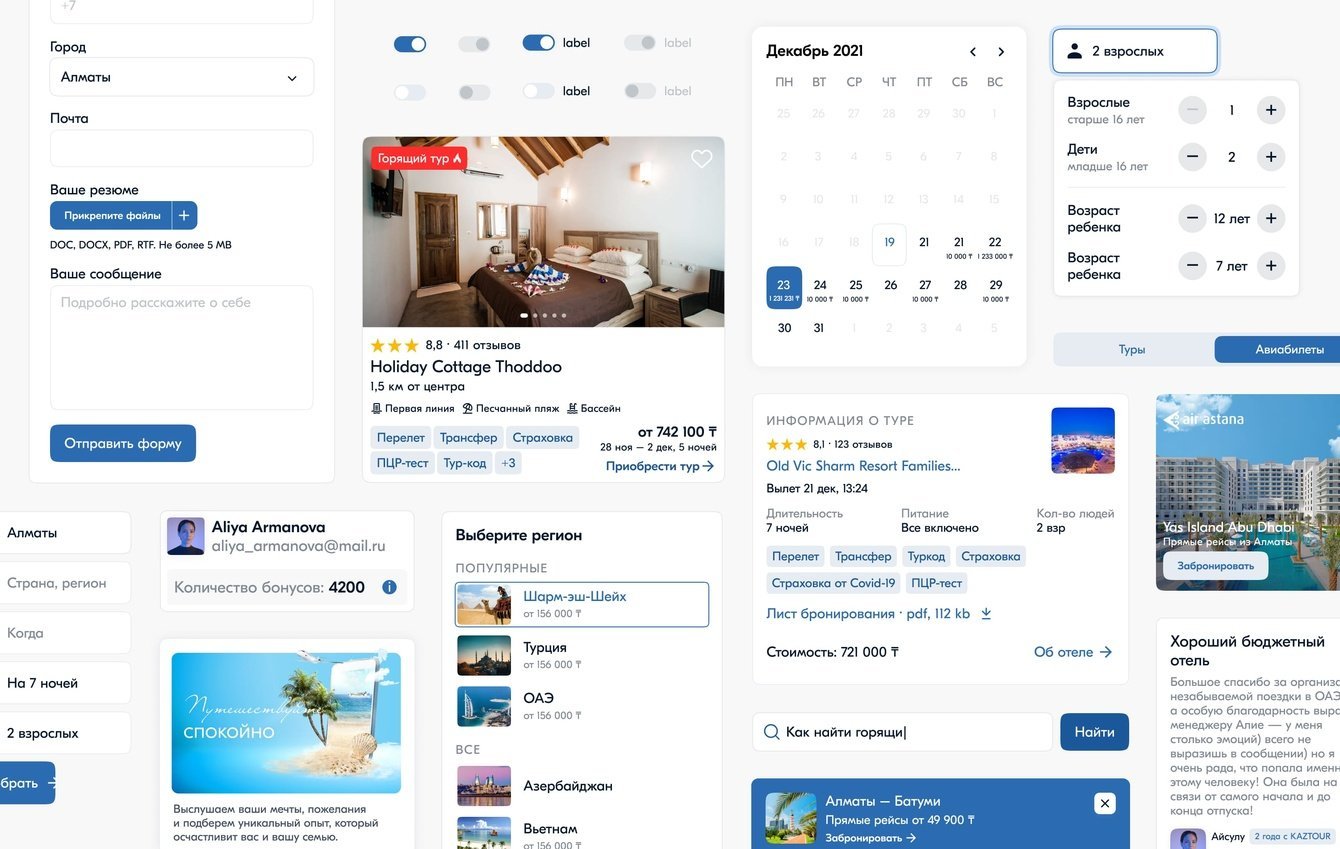The width and height of the screenshot is (1340, 849).
Task: Open the "2 взрослых" field below "На 7 ночей"
Action: pos(65,733)
